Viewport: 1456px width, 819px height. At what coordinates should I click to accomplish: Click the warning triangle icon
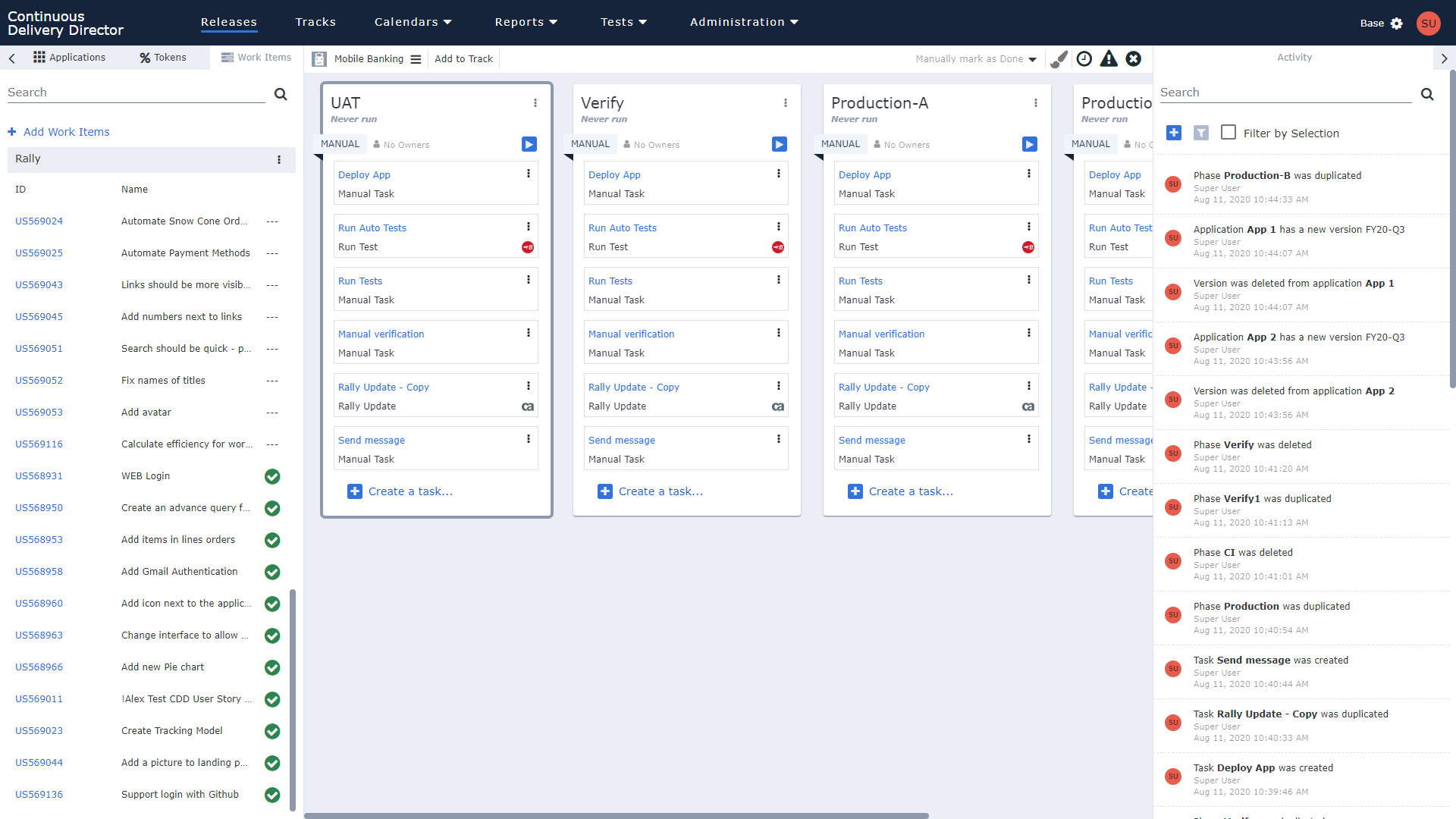tap(1109, 59)
